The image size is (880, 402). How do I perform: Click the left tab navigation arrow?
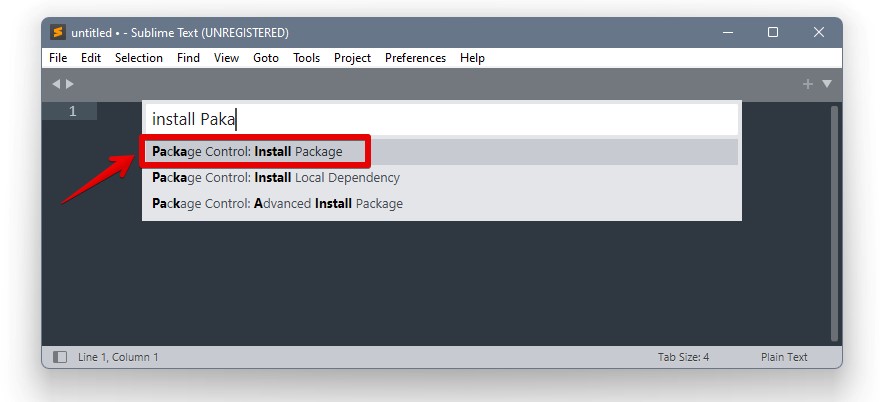pyautogui.click(x=56, y=84)
